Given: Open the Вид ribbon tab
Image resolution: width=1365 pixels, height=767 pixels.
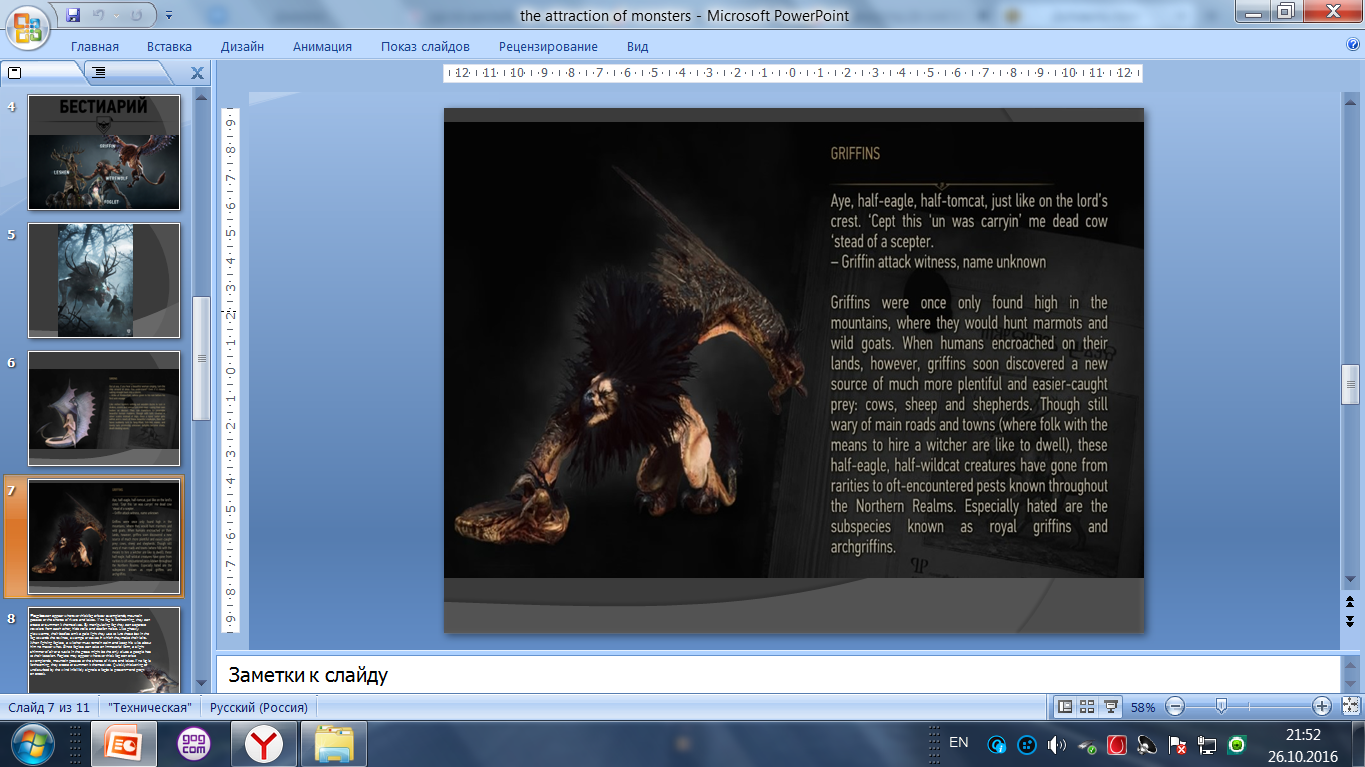Looking at the screenshot, I should 638,47.
